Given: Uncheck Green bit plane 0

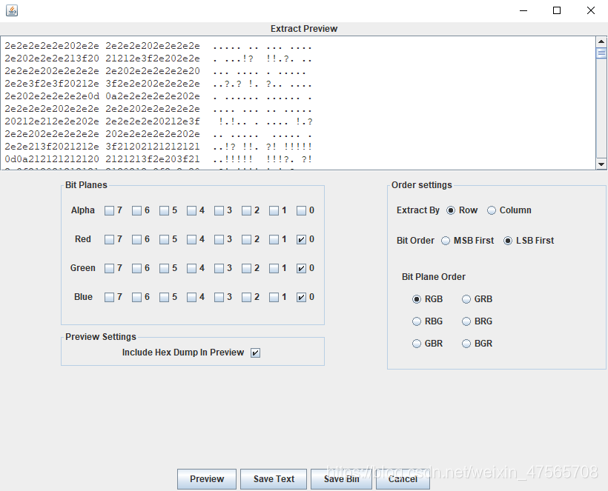Looking at the screenshot, I should pyautogui.click(x=301, y=268).
